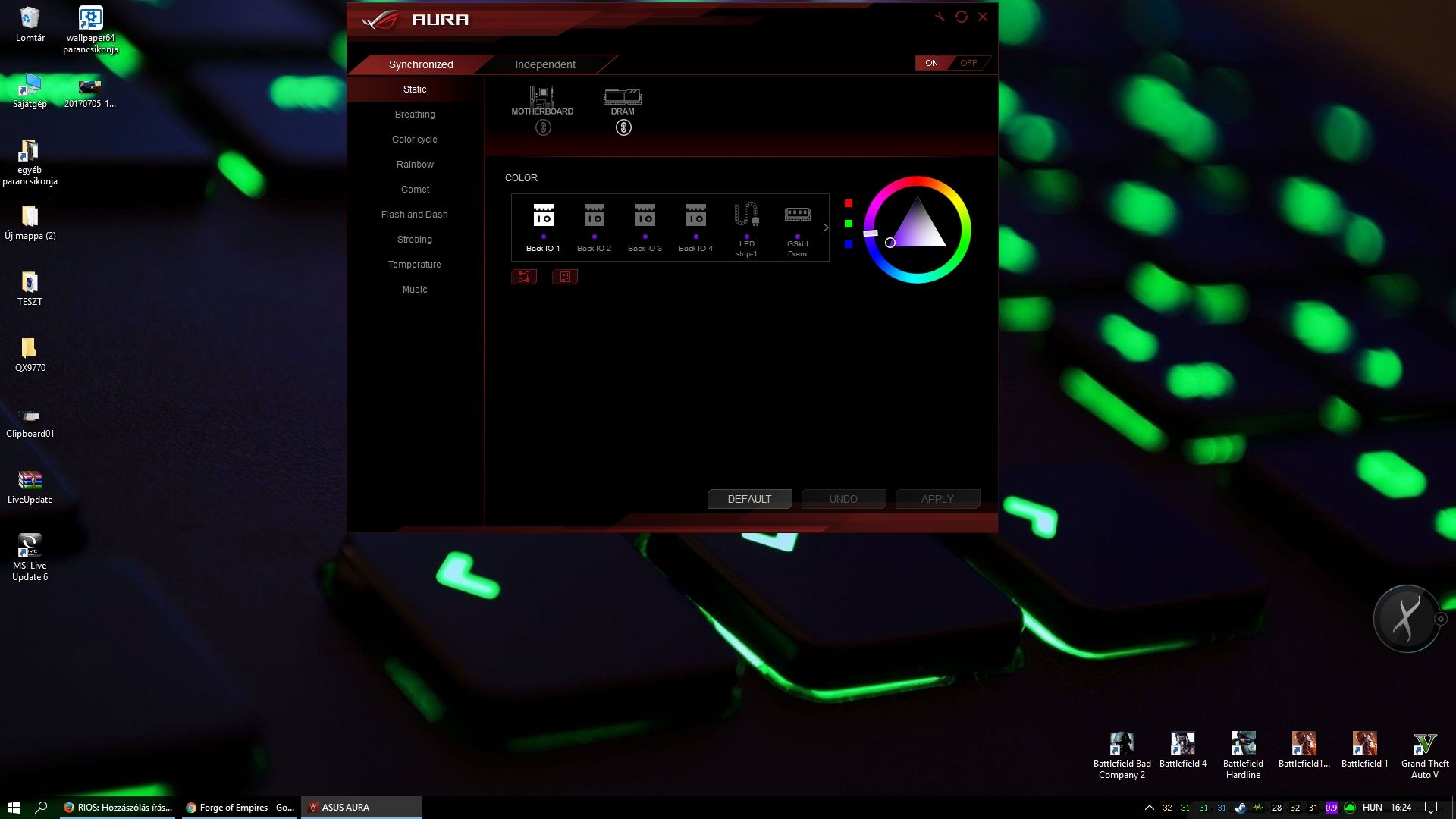Switch to Forge of Empires taskbar window

click(240, 808)
